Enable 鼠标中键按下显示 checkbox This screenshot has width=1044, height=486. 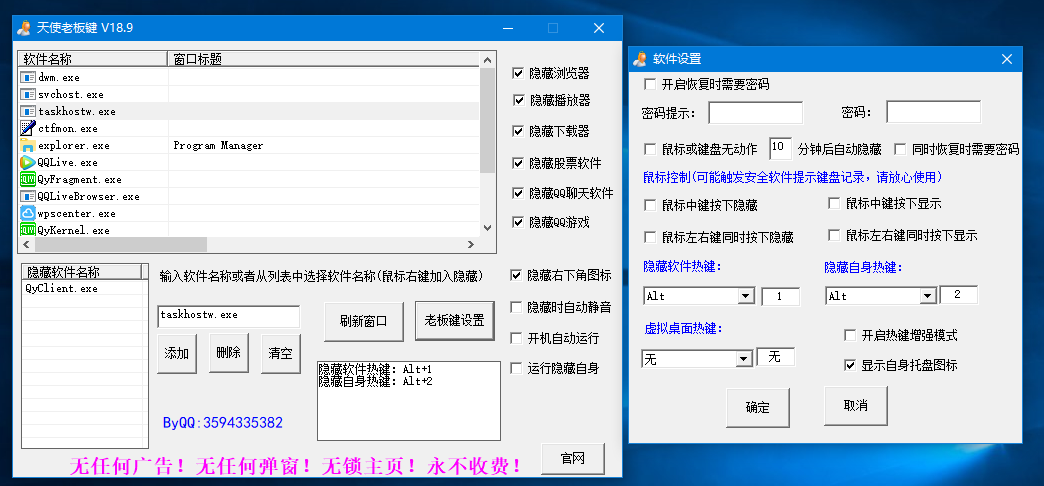pos(834,203)
